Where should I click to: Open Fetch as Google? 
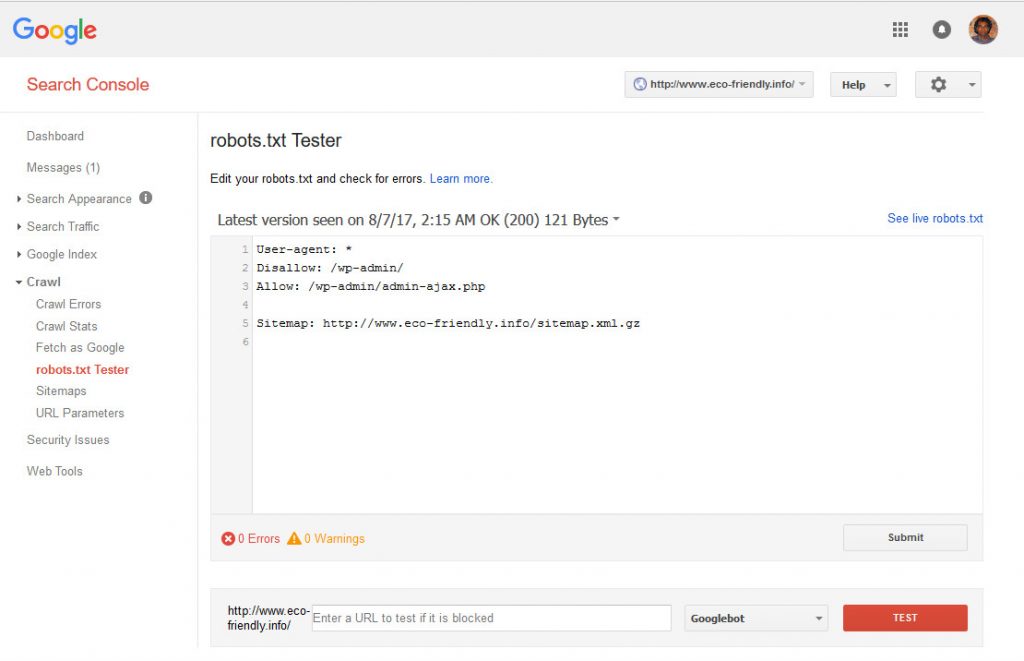(x=80, y=347)
